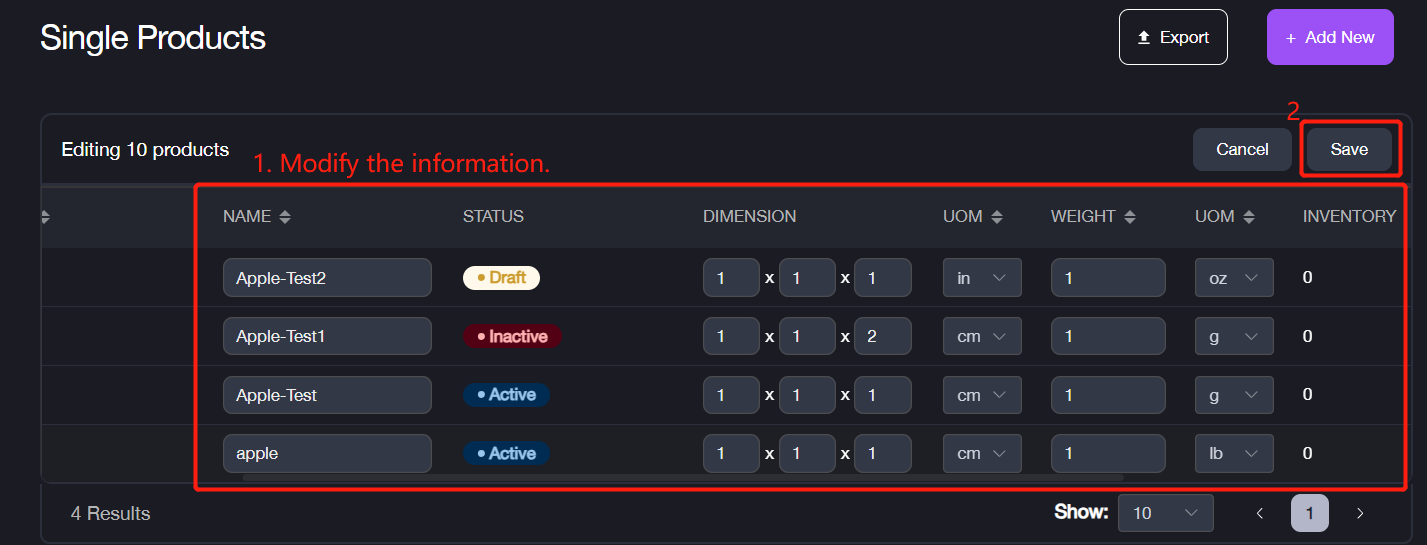Click third dimension field of Apple-Test1
This screenshot has height=545, width=1427.
tap(882, 336)
